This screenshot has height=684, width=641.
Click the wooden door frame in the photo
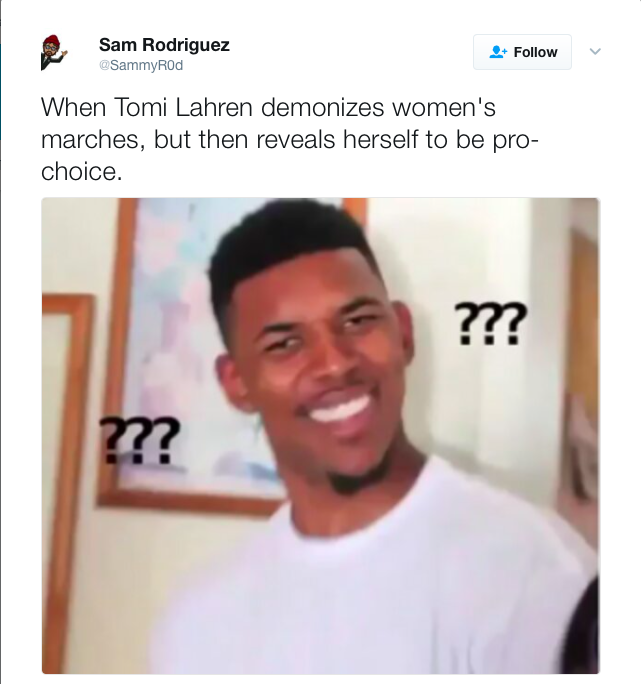pos(583,371)
